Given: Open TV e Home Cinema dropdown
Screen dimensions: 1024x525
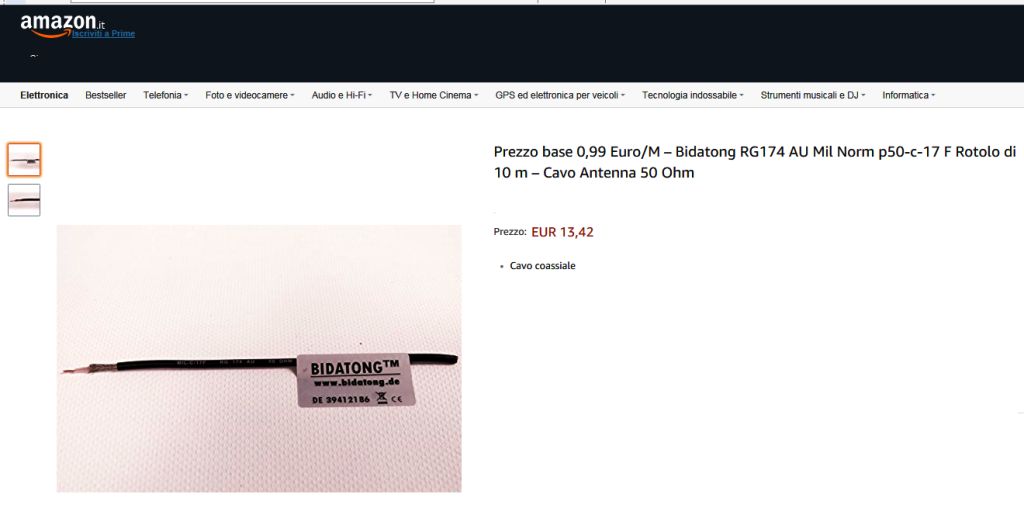Looking at the screenshot, I should (x=434, y=95).
